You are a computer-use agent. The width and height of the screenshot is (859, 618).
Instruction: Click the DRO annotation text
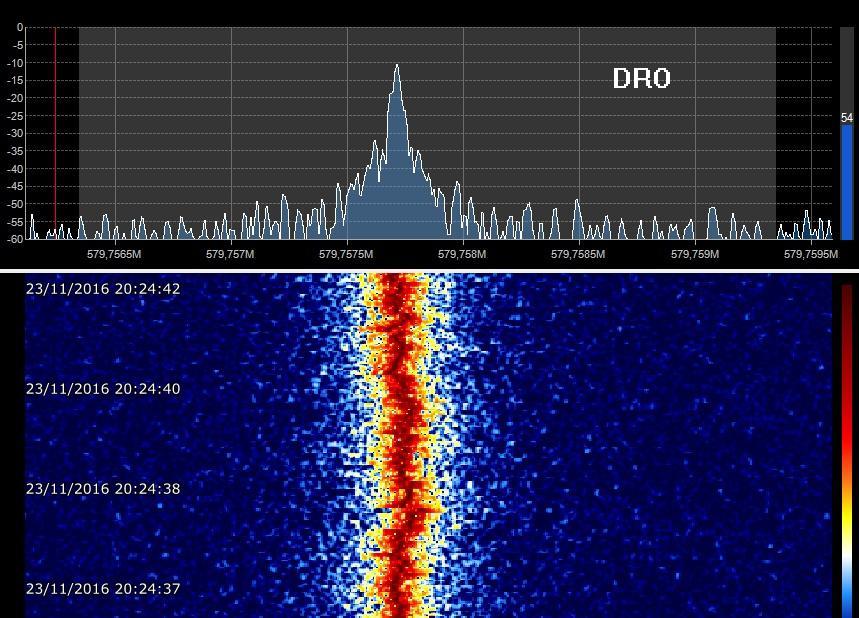[x=642, y=78]
